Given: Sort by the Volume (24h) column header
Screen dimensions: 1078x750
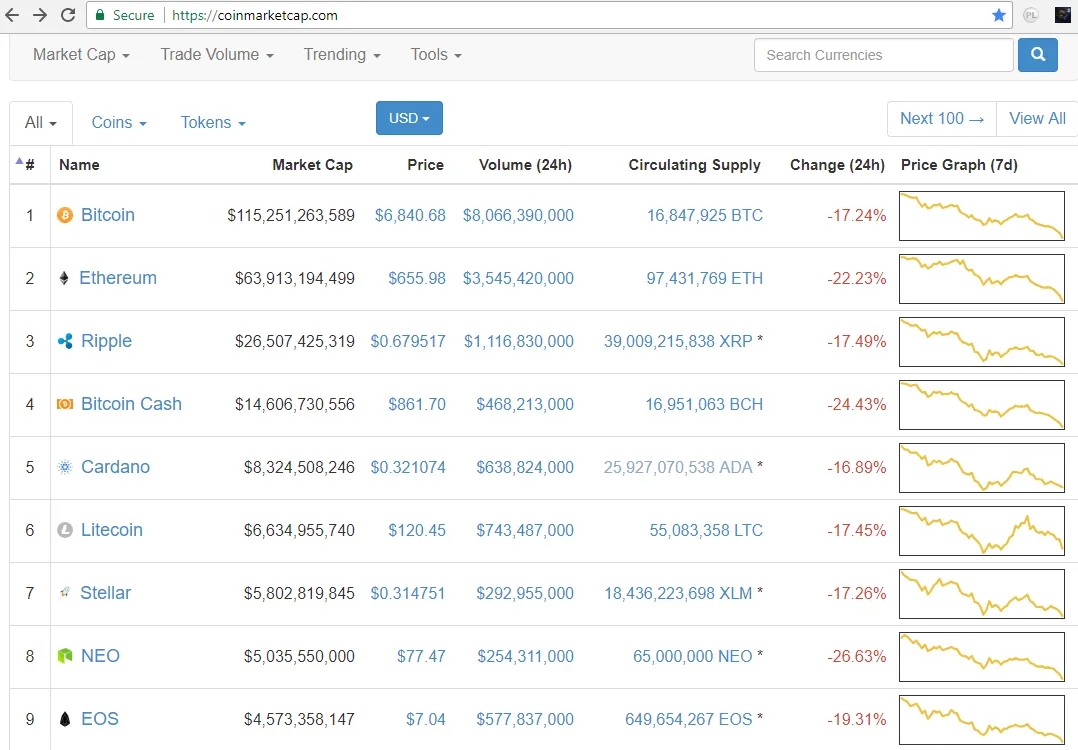Looking at the screenshot, I should point(525,165).
